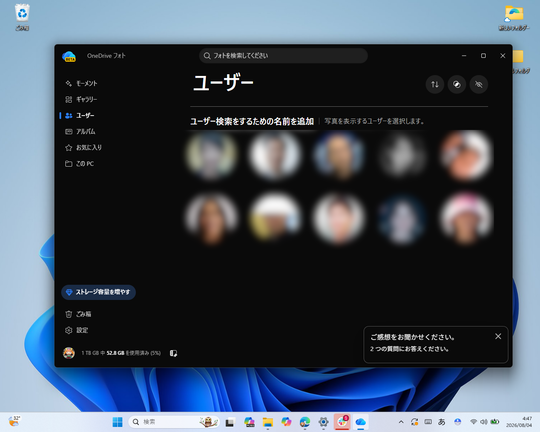
Task: Expand the system tray hidden icons chevron
Action: (401, 422)
